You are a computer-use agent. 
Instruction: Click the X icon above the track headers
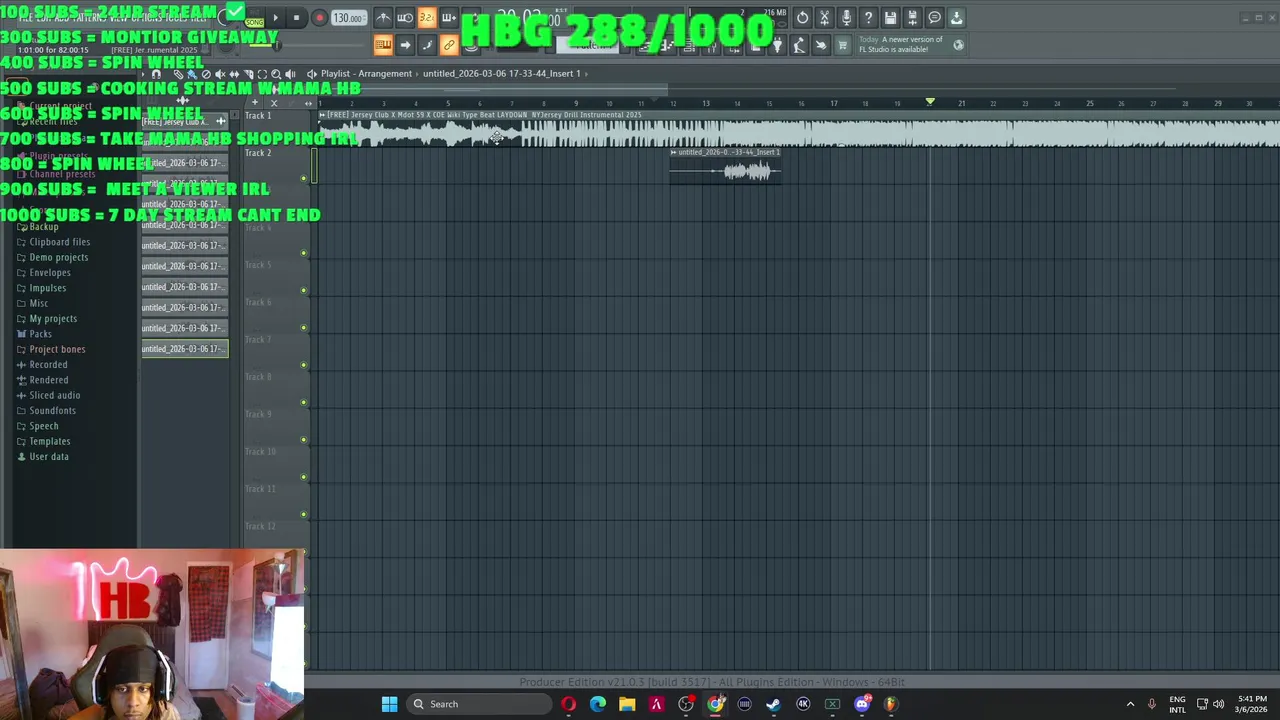[274, 103]
